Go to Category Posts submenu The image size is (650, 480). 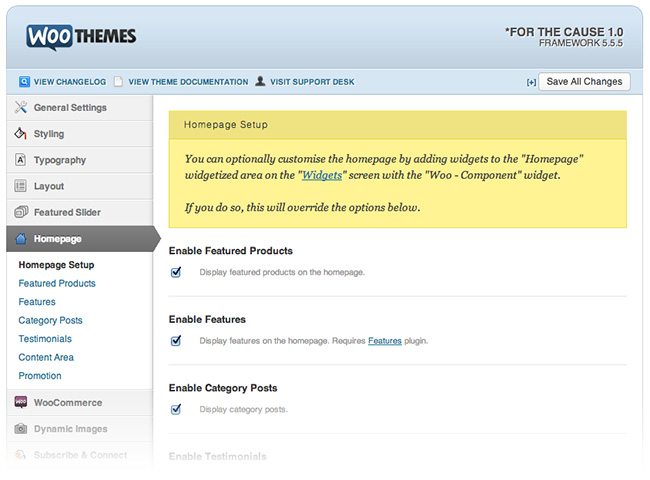[50, 320]
